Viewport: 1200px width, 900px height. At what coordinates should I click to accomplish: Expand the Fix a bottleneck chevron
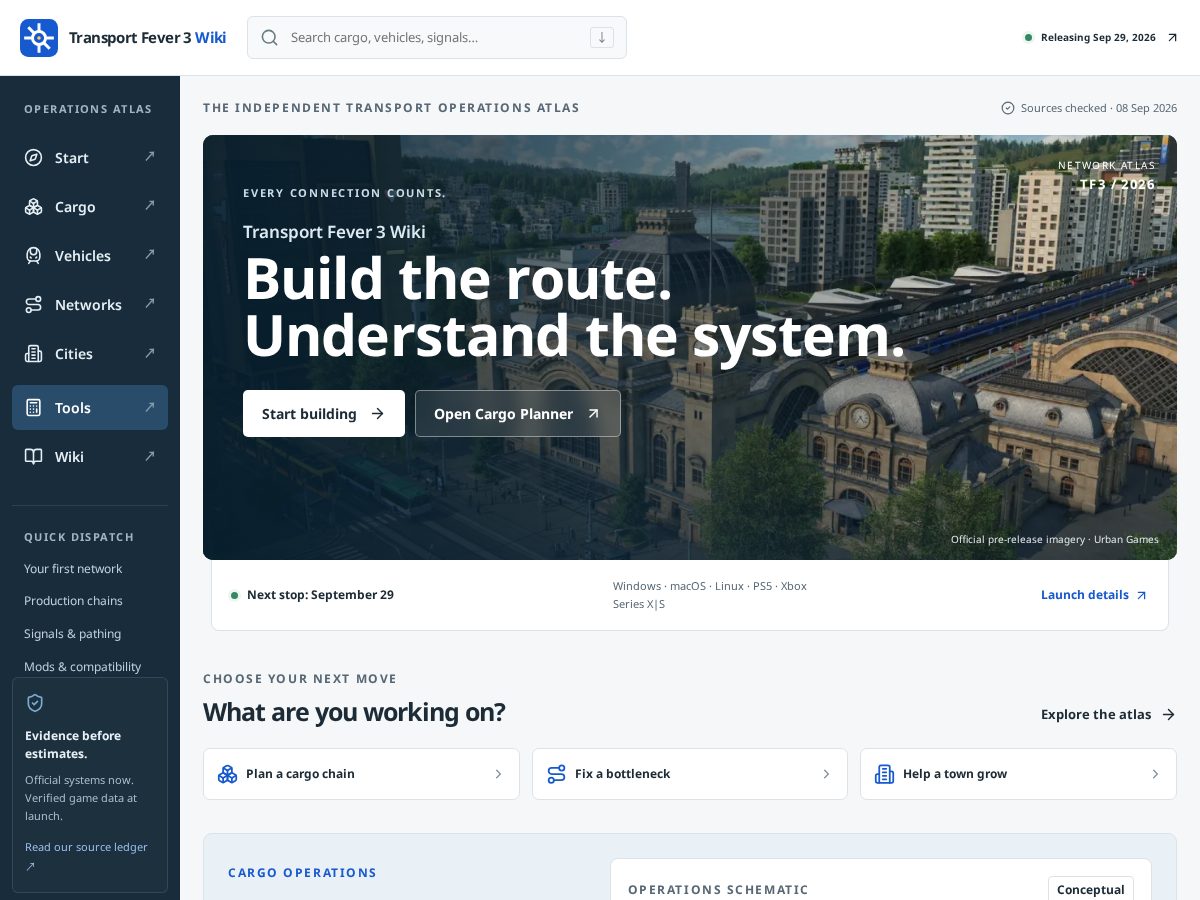pos(826,774)
